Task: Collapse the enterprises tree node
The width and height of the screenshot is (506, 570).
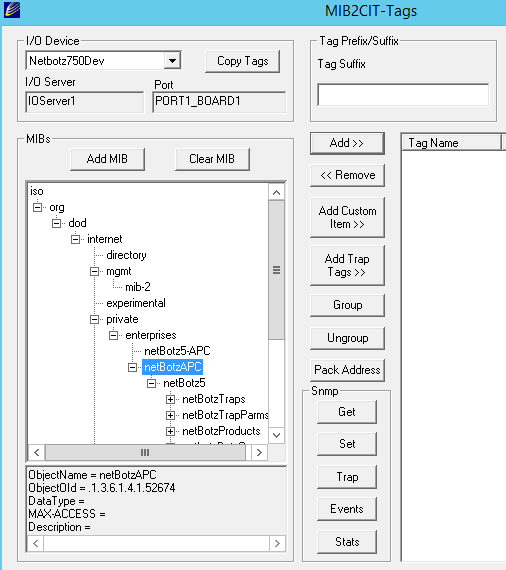Action: pos(113,336)
